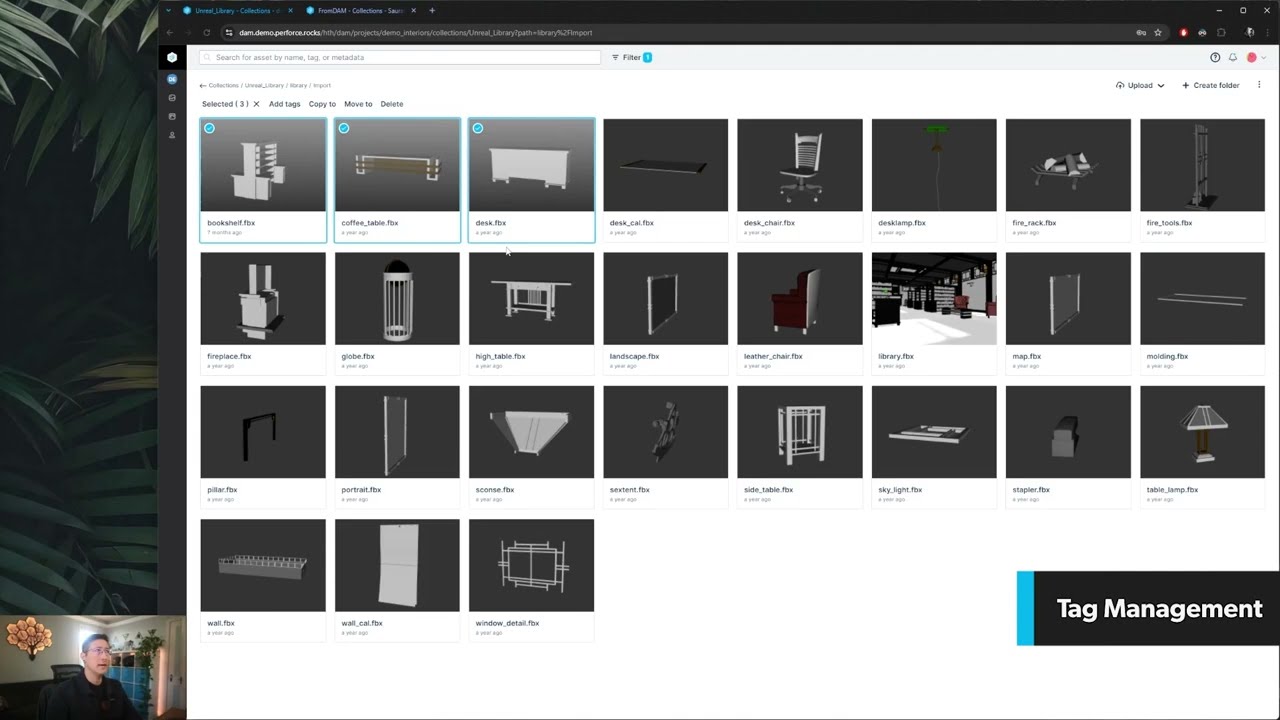Open the side_table.fbx thumbnail
This screenshot has height=720, width=1280.
tap(800, 432)
